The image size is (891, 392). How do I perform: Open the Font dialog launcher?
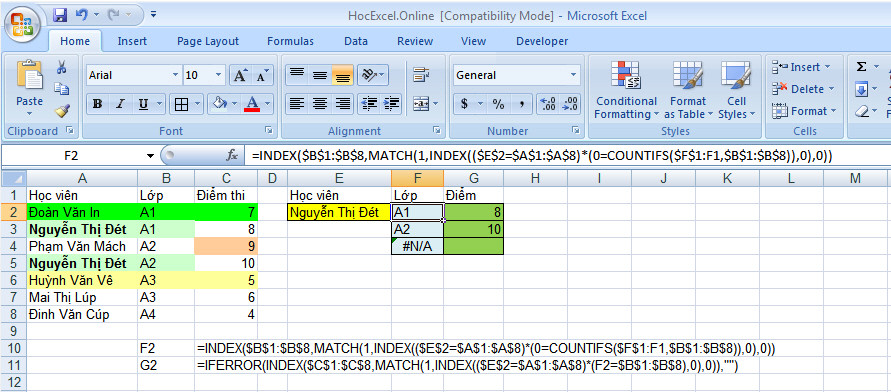coord(269,131)
